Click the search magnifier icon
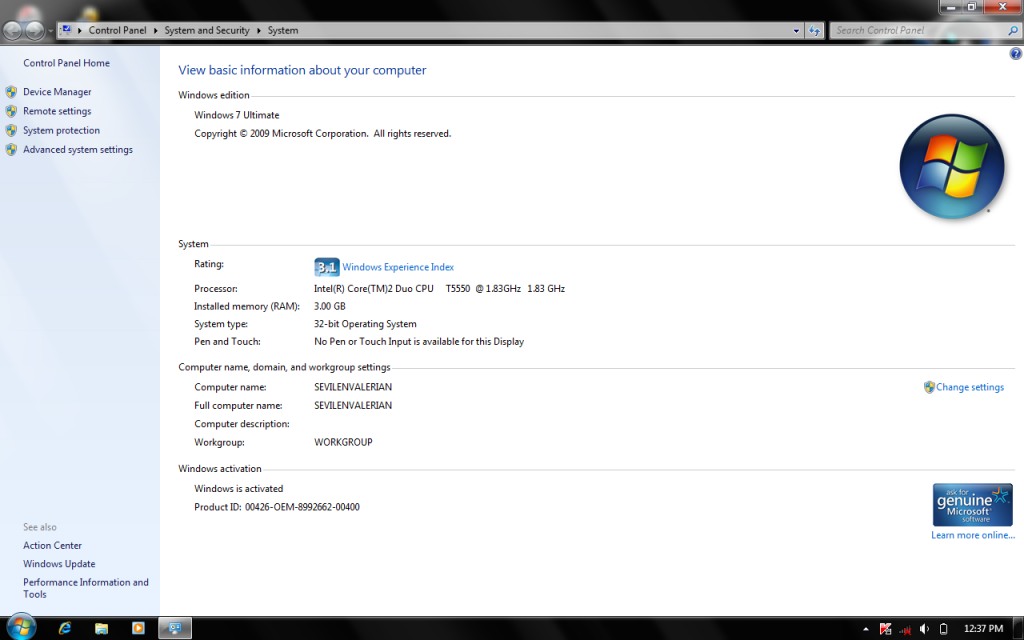1024x640 pixels. [1013, 30]
